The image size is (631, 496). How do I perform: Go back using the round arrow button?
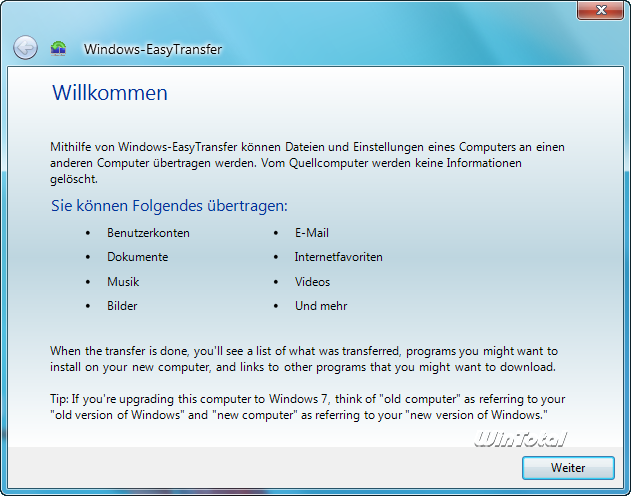[x=25, y=48]
